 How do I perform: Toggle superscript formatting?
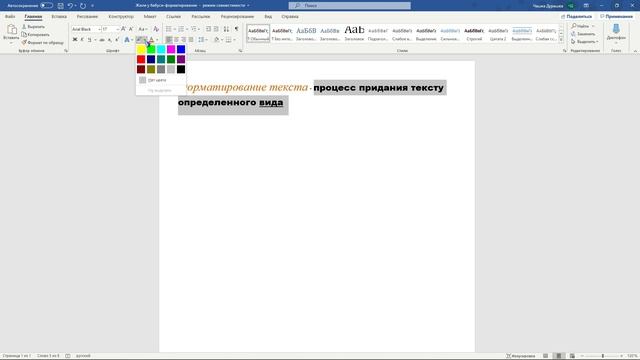[117, 40]
